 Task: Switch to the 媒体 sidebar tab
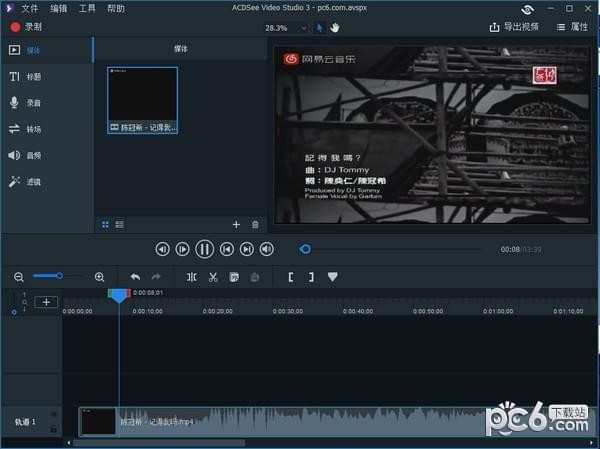pyautogui.click(x=47, y=50)
